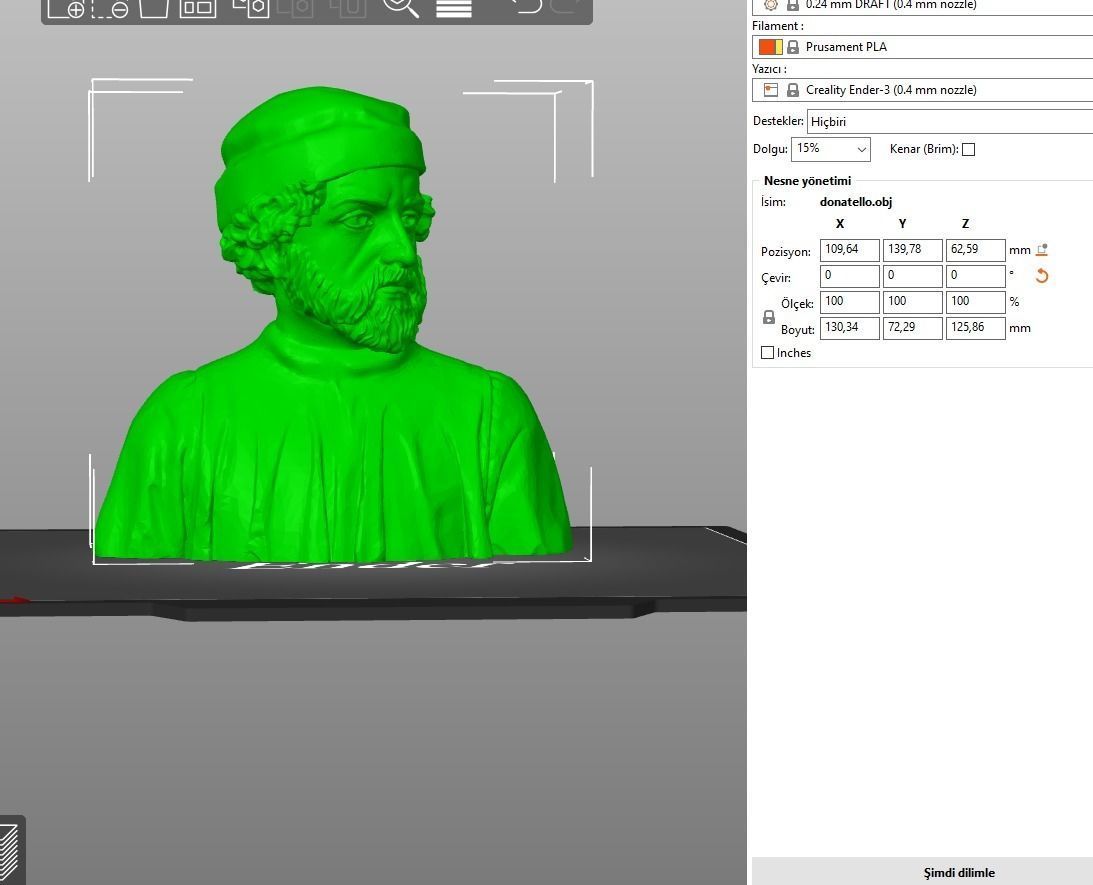Click the Çevir Z rotation field
This screenshot has height=885, width=1093.
pyautogui.click(x=975, y=276)
